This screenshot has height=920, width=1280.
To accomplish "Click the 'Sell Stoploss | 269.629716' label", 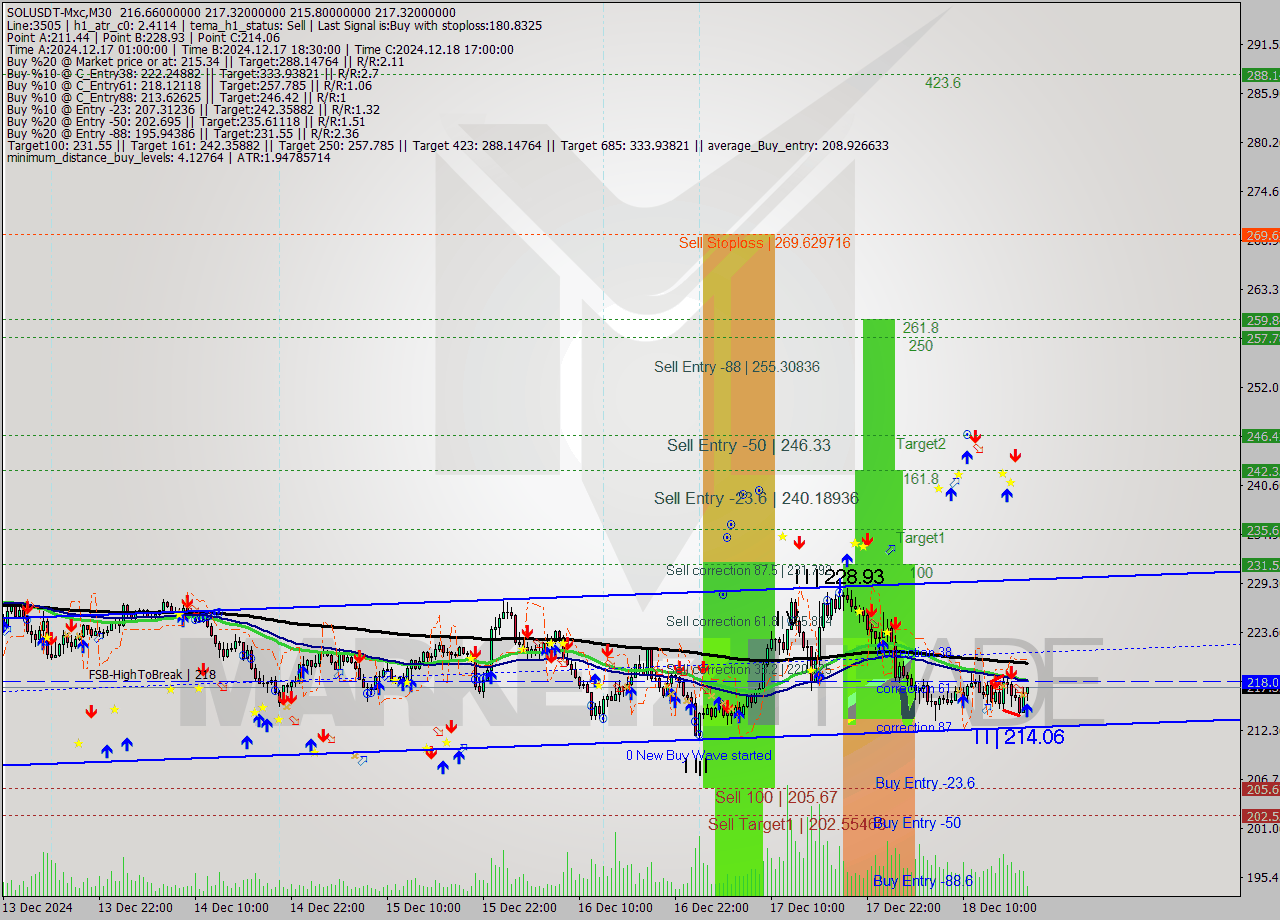I will click(765, 242).
